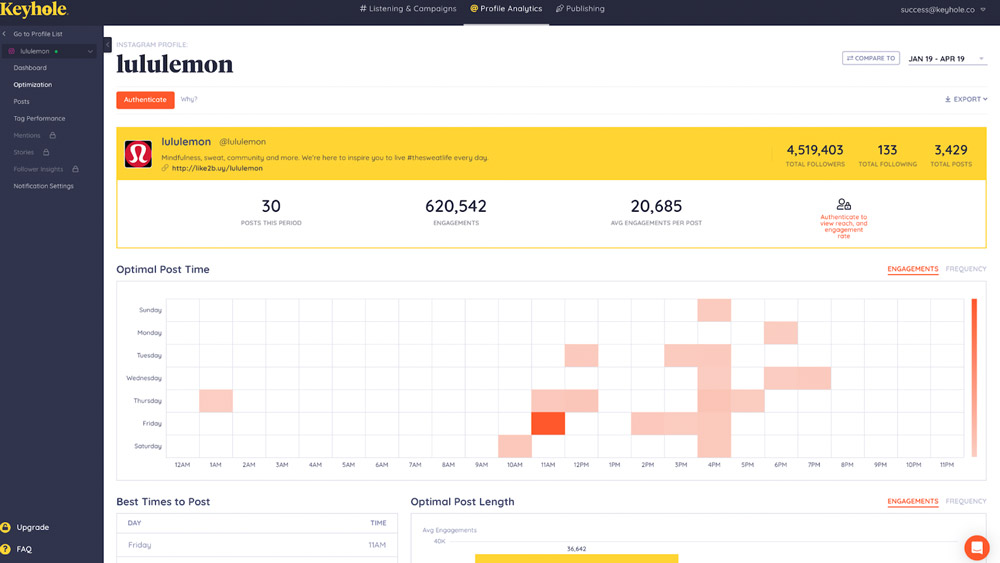Open the success@keyhole.co account menu

pos(943,10)
